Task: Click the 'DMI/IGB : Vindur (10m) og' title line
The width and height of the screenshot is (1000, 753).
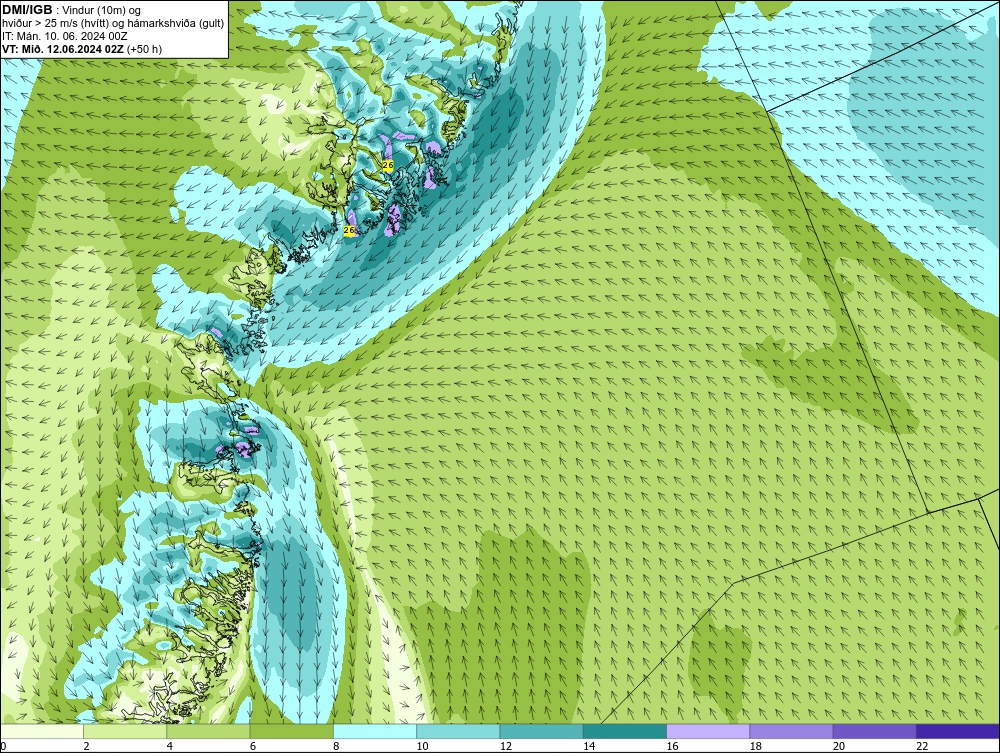Action: point(72,10)
